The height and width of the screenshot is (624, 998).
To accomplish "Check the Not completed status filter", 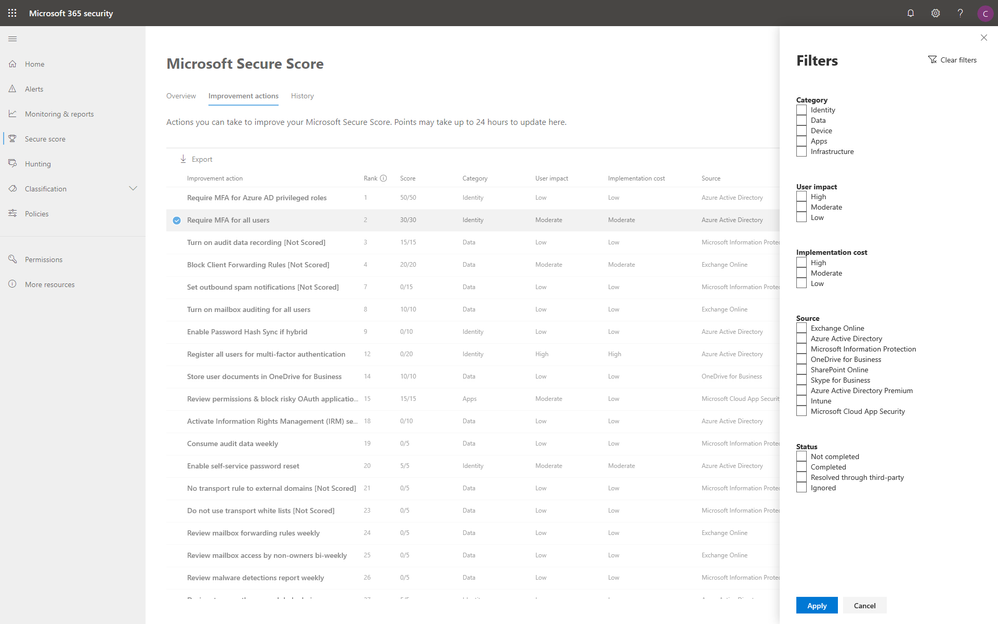I will pos(801,457).
